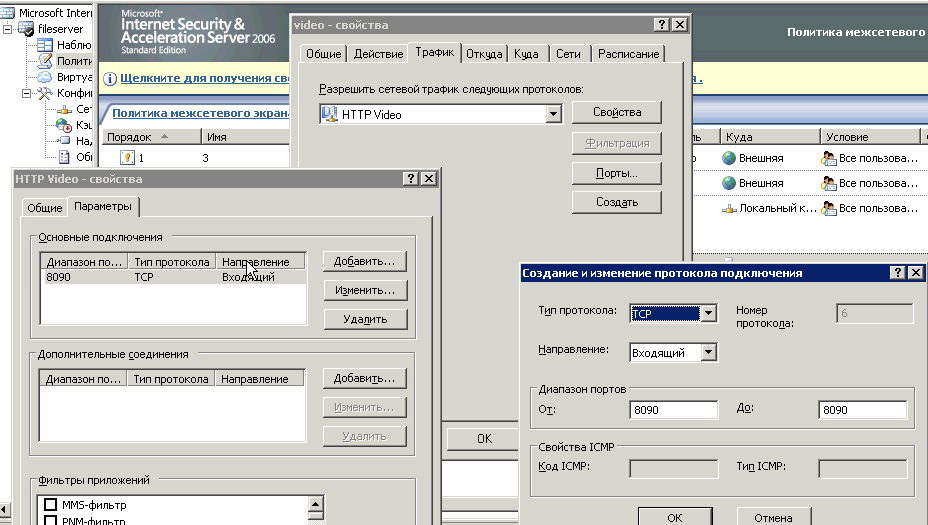Click the Configuration tools icon in tree
928x525 pixels.
coord(45,93)
